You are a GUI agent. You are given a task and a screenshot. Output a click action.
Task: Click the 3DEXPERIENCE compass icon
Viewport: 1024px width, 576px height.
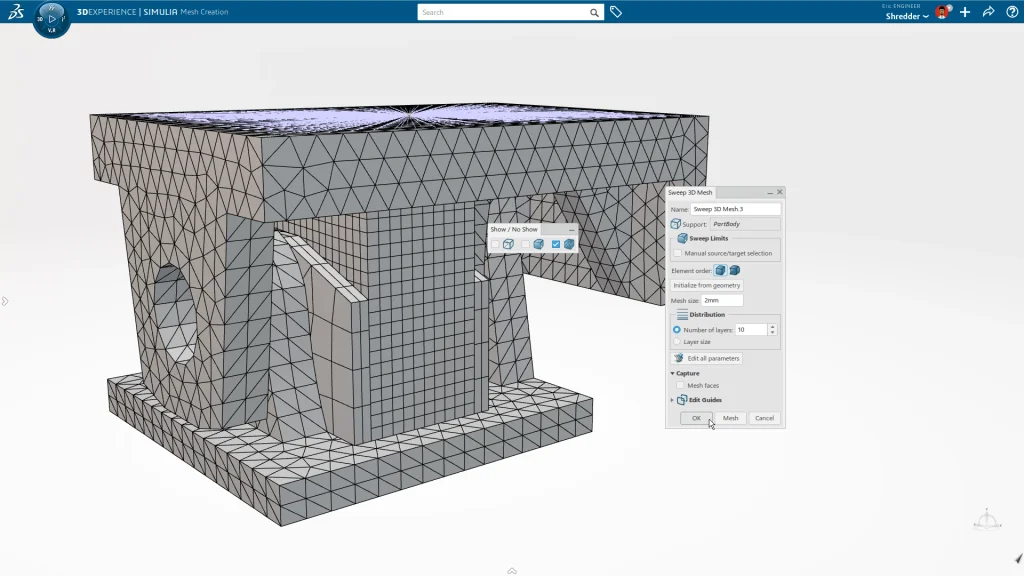51,18
